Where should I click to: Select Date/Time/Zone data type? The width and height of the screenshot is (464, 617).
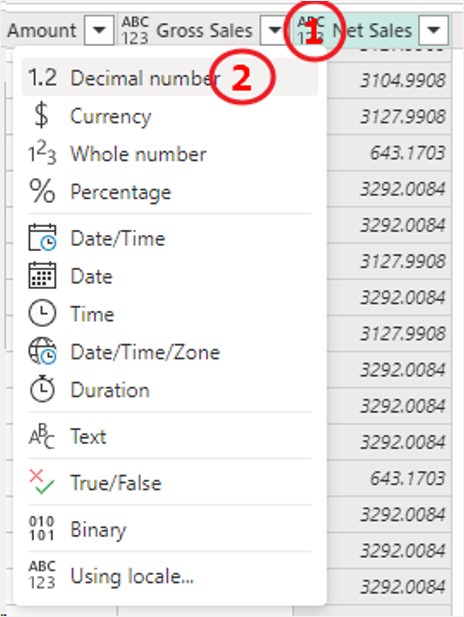point(169,352)
